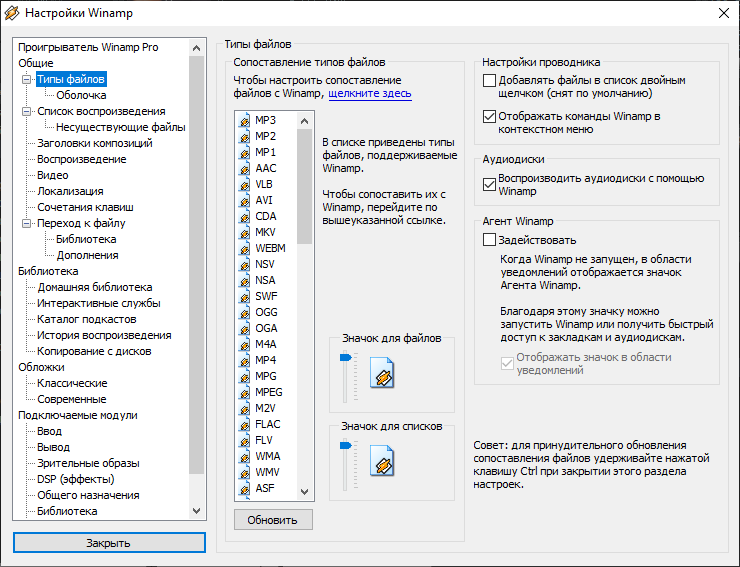Click the Значок для списков slider handle
Screen dimensions: 740x567
345,445
